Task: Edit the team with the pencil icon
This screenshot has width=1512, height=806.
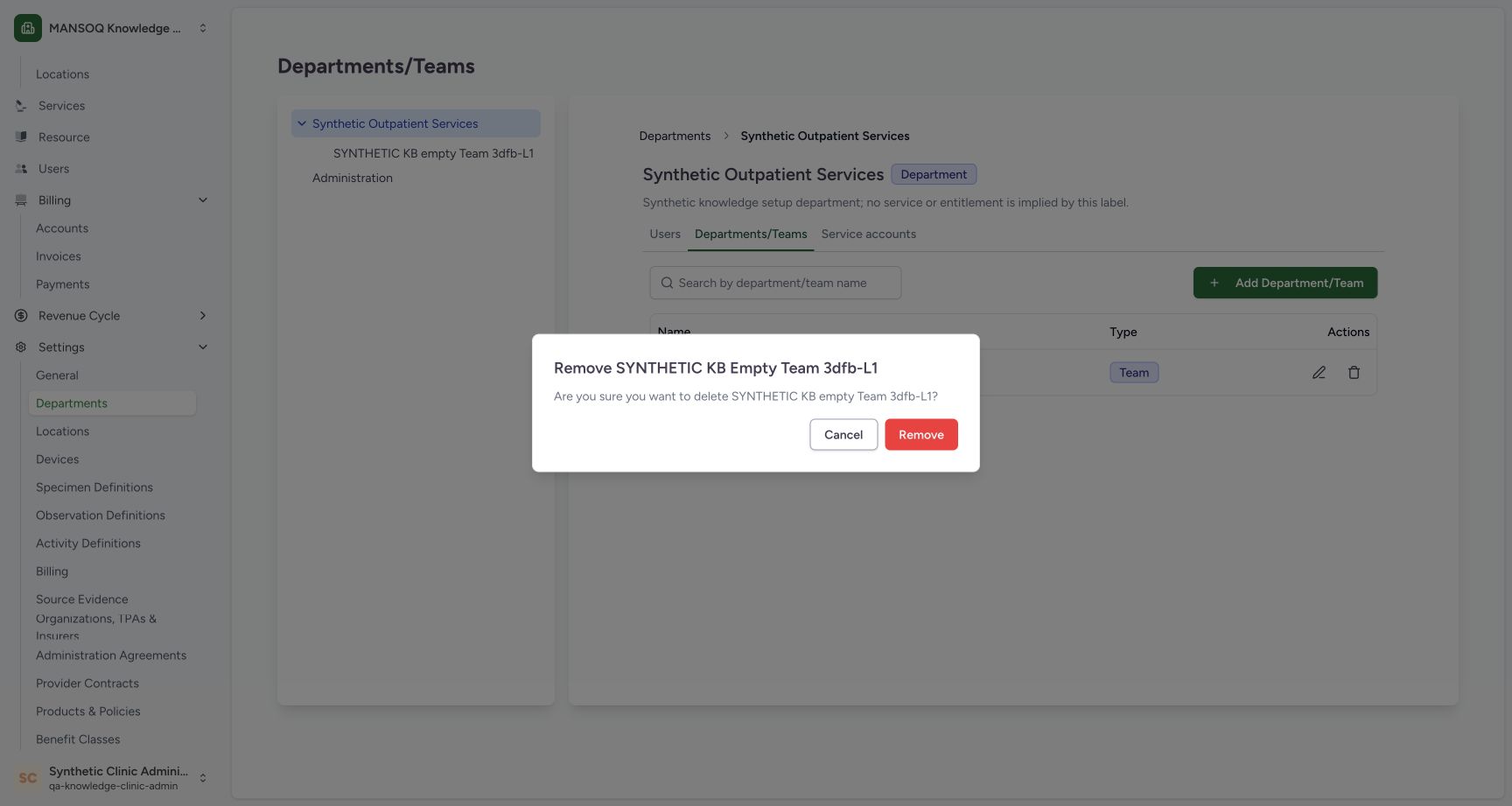Action: [1319, 373]
